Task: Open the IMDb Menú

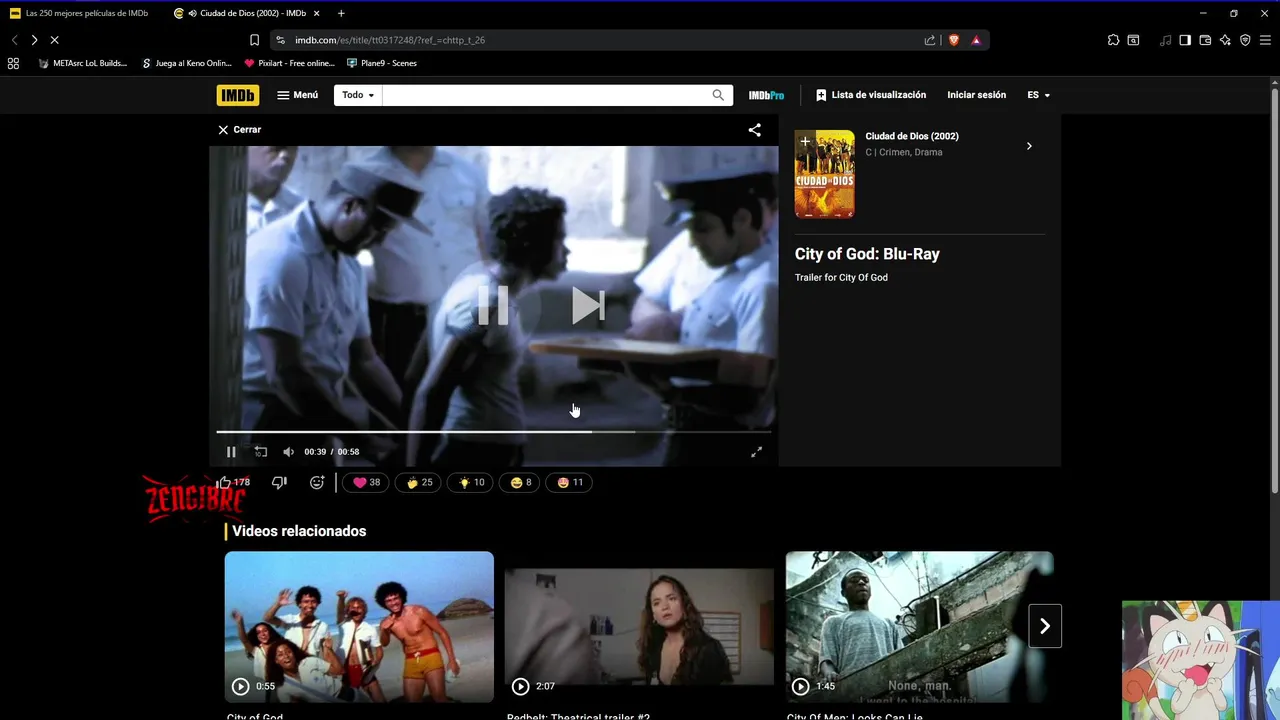Action: coord(298,95)
